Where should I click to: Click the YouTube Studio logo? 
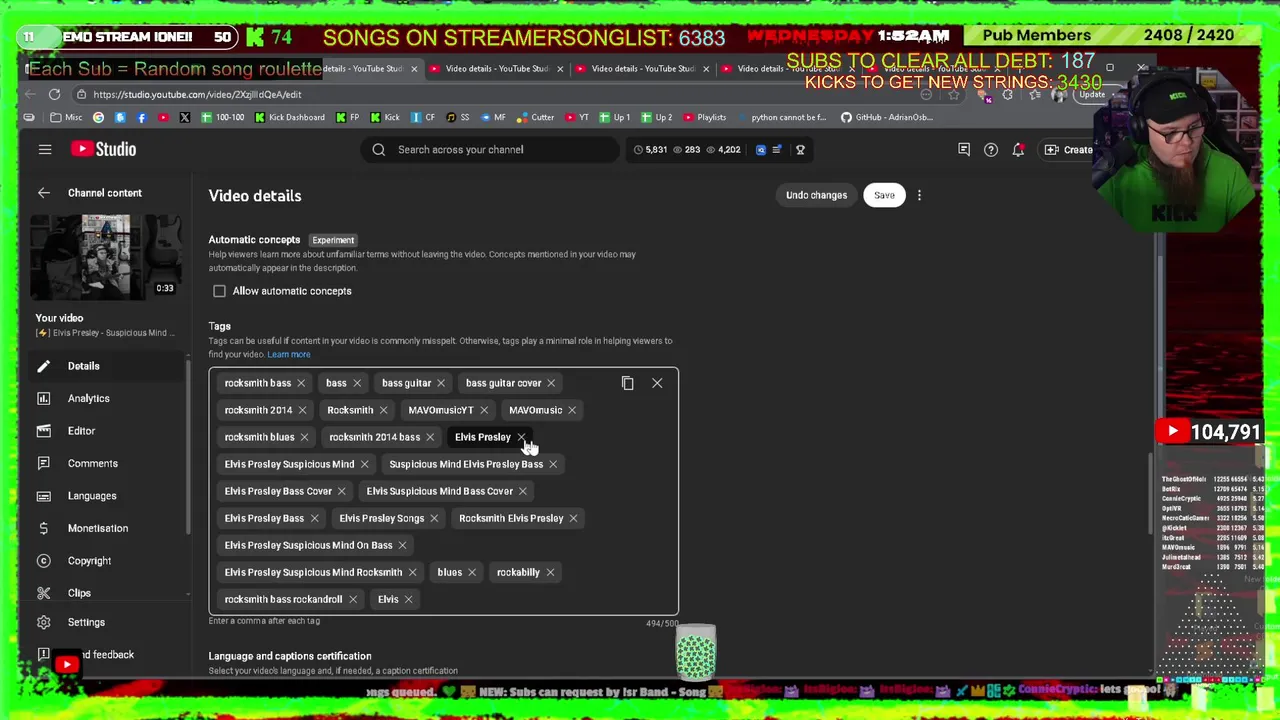coord(103,149)
